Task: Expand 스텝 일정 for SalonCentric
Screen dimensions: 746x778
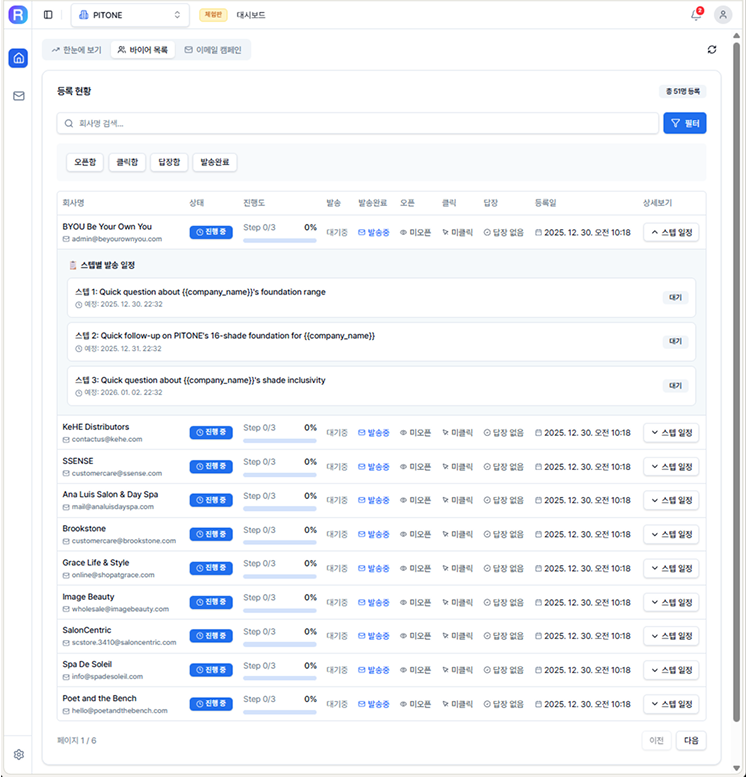Action: coord(671,636)
